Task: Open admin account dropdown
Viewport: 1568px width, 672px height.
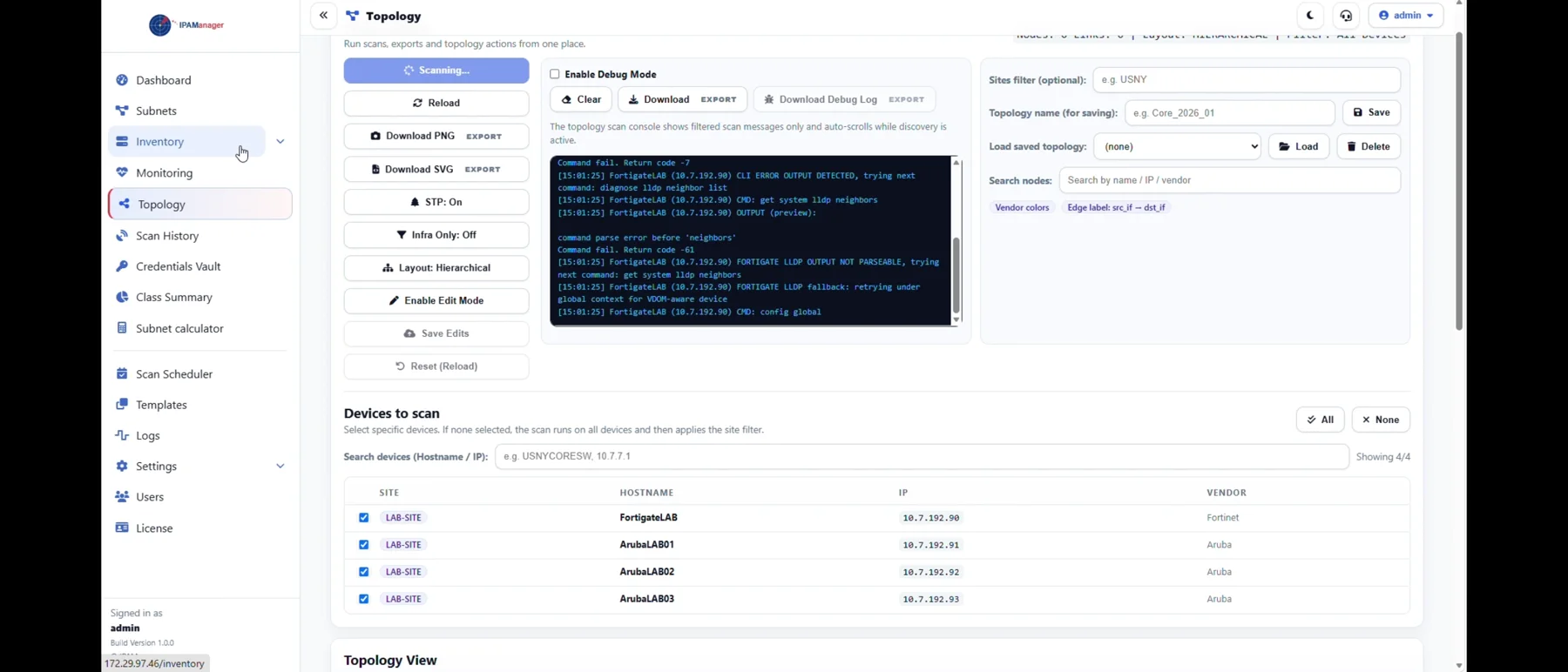Action: click(1406, 16)
